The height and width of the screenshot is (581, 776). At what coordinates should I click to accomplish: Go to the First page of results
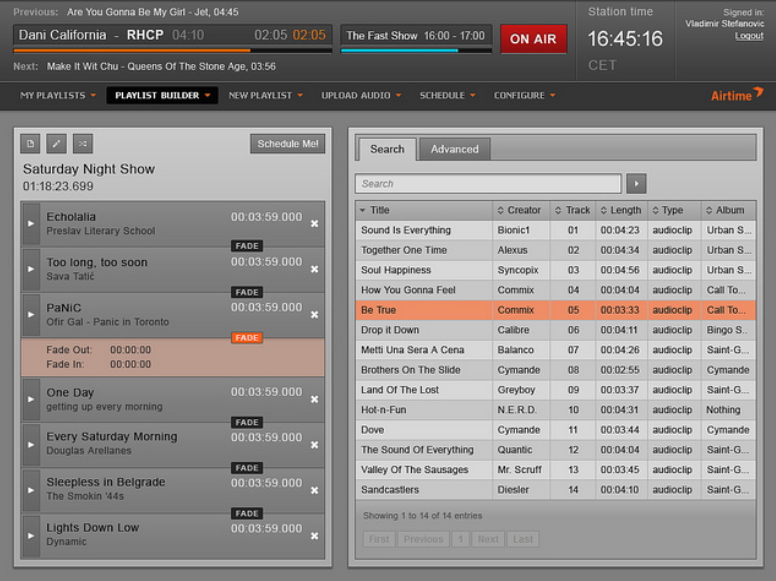pyautogui.click(x=379, y=539)
